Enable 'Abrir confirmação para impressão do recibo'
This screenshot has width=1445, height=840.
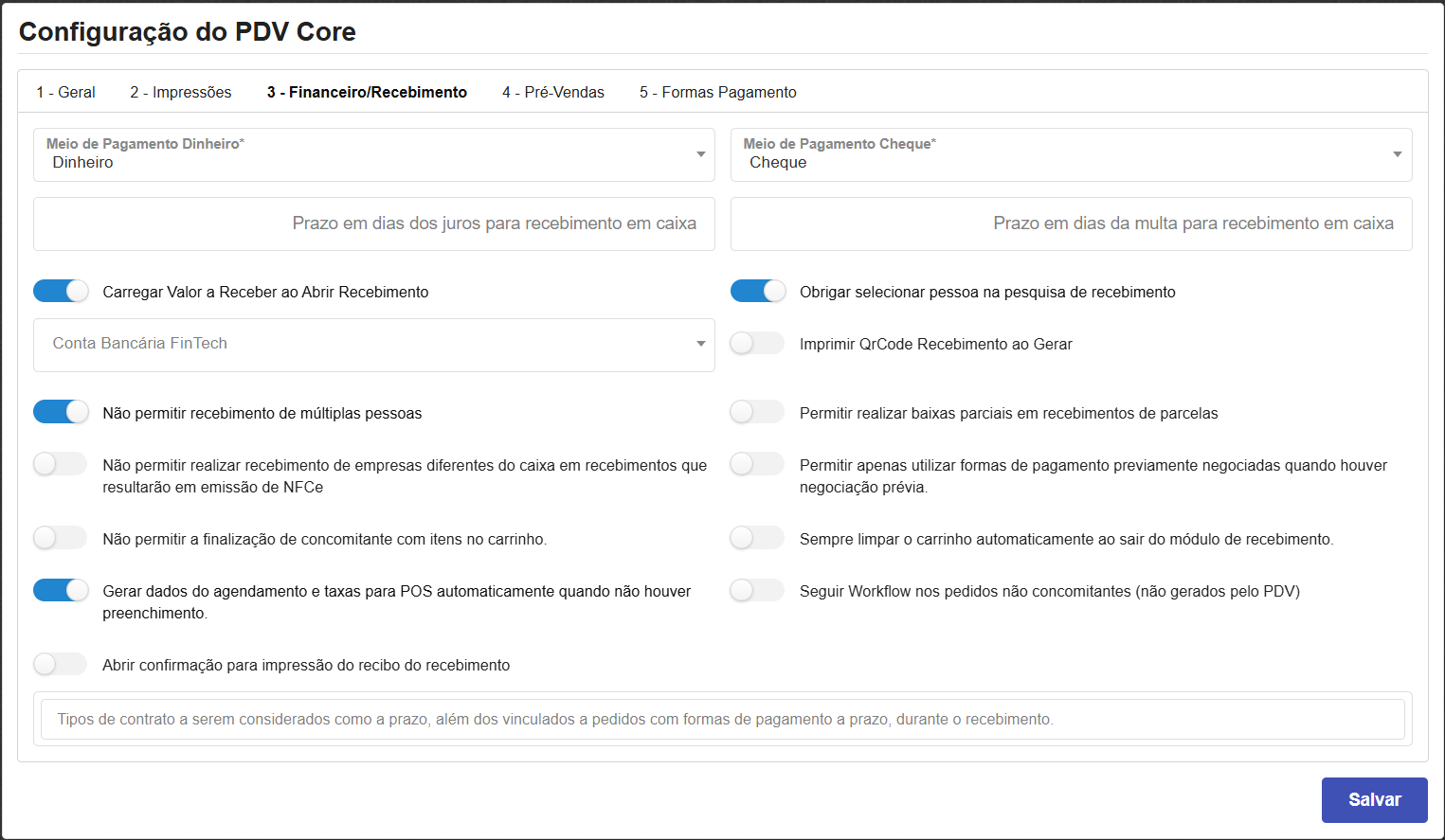pyautogui.click(x=60, y=663)
